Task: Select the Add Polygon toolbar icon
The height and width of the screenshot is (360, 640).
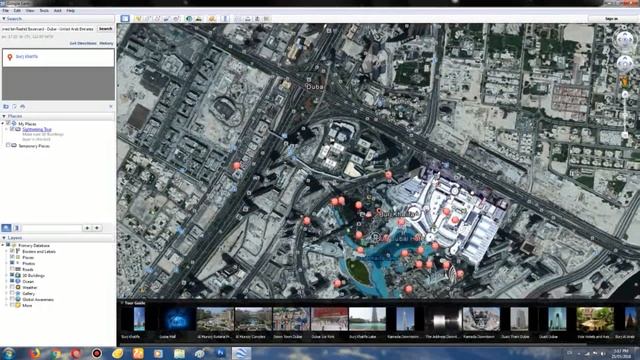Action: pyautogui.click(x=147, y=19)
